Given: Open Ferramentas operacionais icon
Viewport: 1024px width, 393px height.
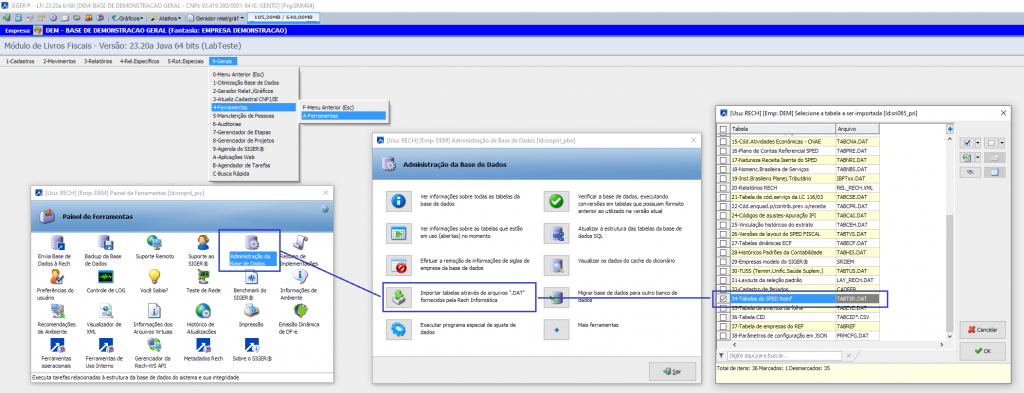Looking at the screenshot, I should point(57,345).
